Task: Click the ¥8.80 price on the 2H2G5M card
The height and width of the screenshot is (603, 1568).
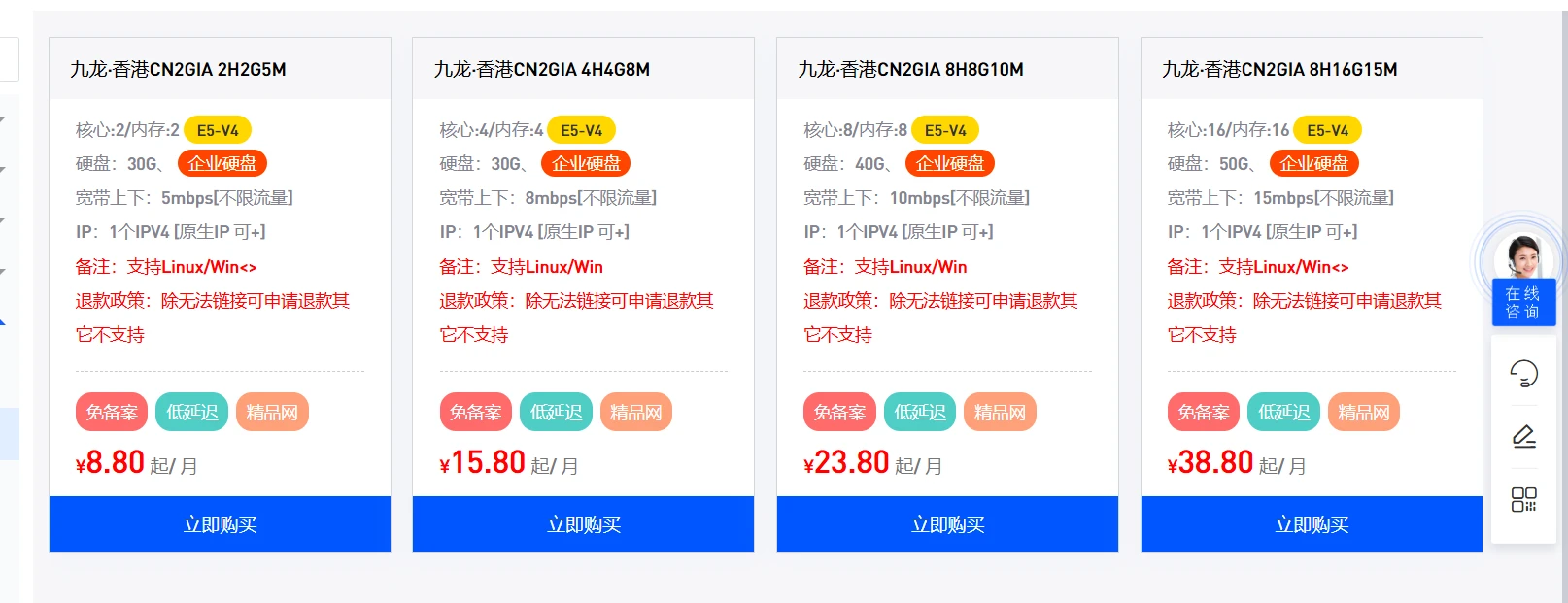Action: pos(110,462)
